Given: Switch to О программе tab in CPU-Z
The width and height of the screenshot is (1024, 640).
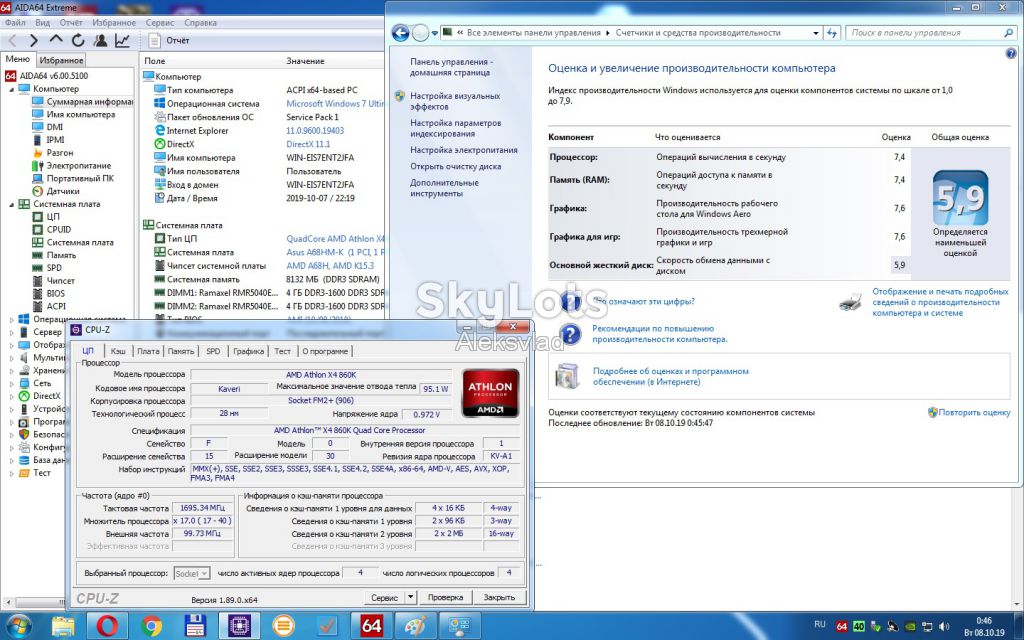Looking at the screenshot, I should (325, 351).
